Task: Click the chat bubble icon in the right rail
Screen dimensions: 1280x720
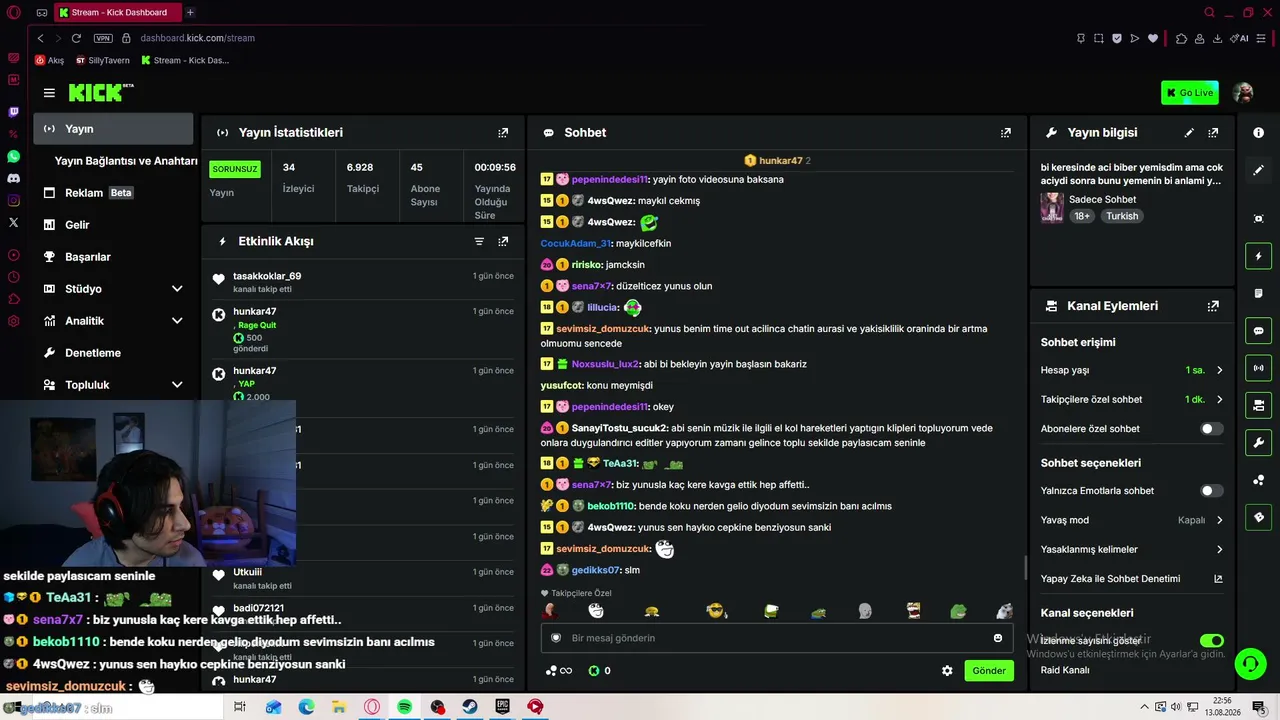Action: coord(1259,331)
